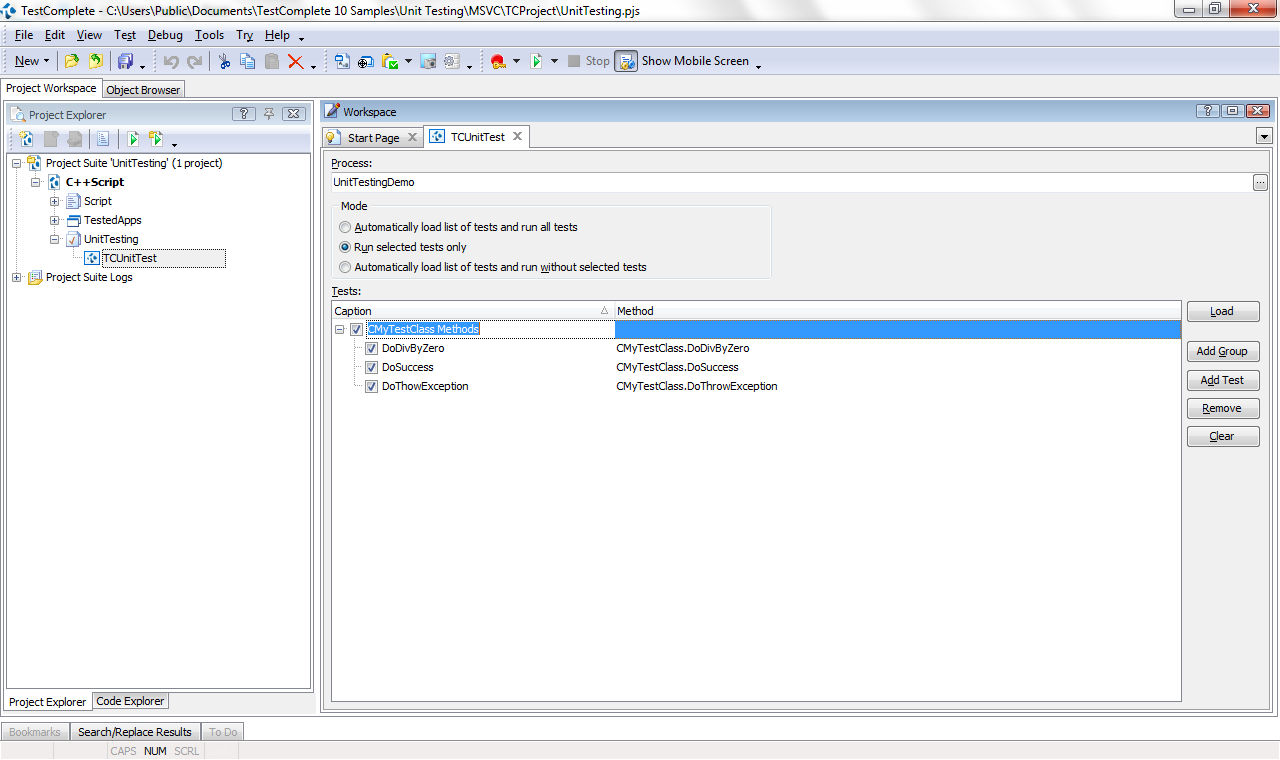Click the Cut scissors icon

pyautogui.click(x=224, y=61)
